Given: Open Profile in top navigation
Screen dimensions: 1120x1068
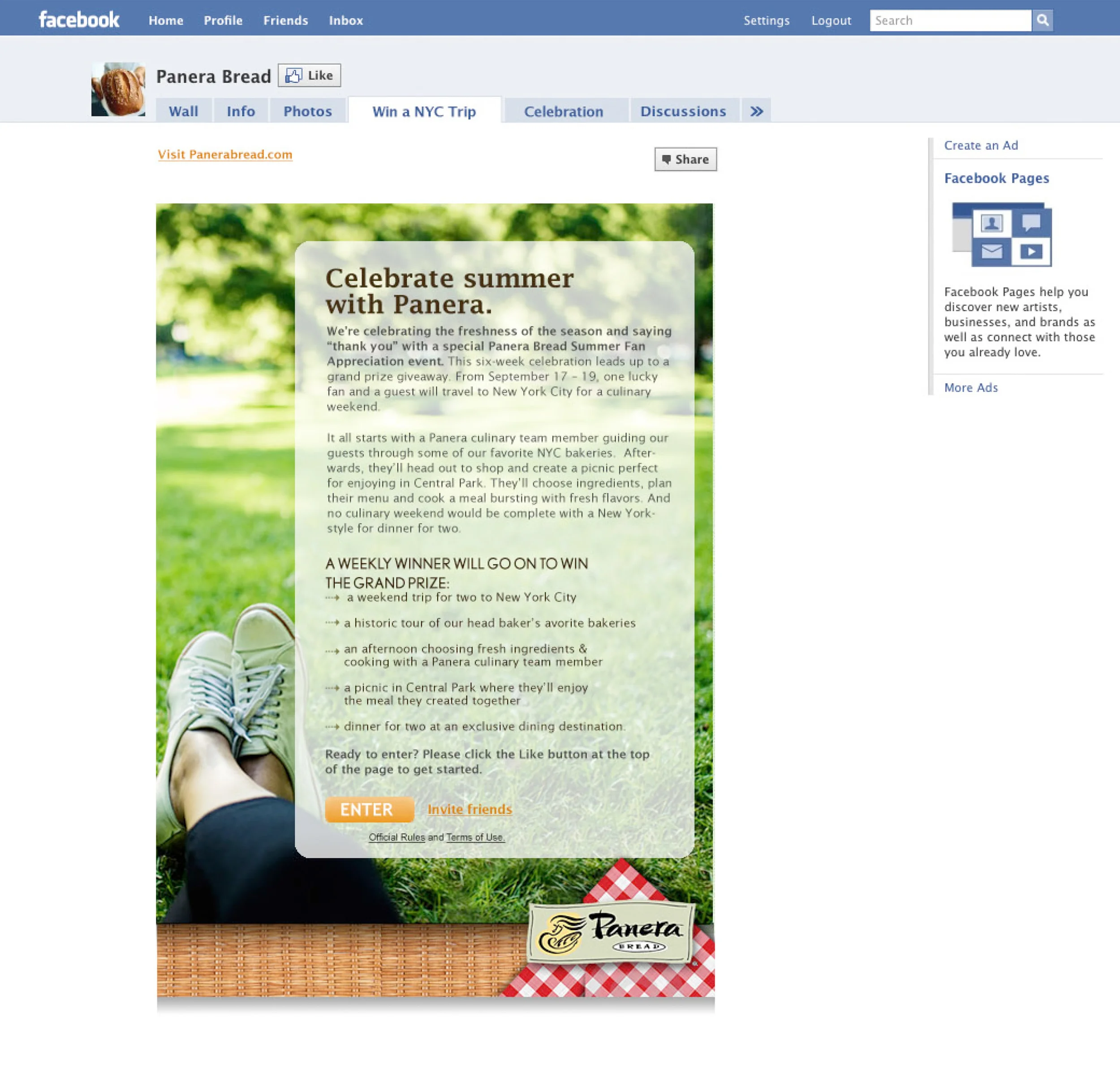Looking at the screenshot, I should (x=223, y=21).
